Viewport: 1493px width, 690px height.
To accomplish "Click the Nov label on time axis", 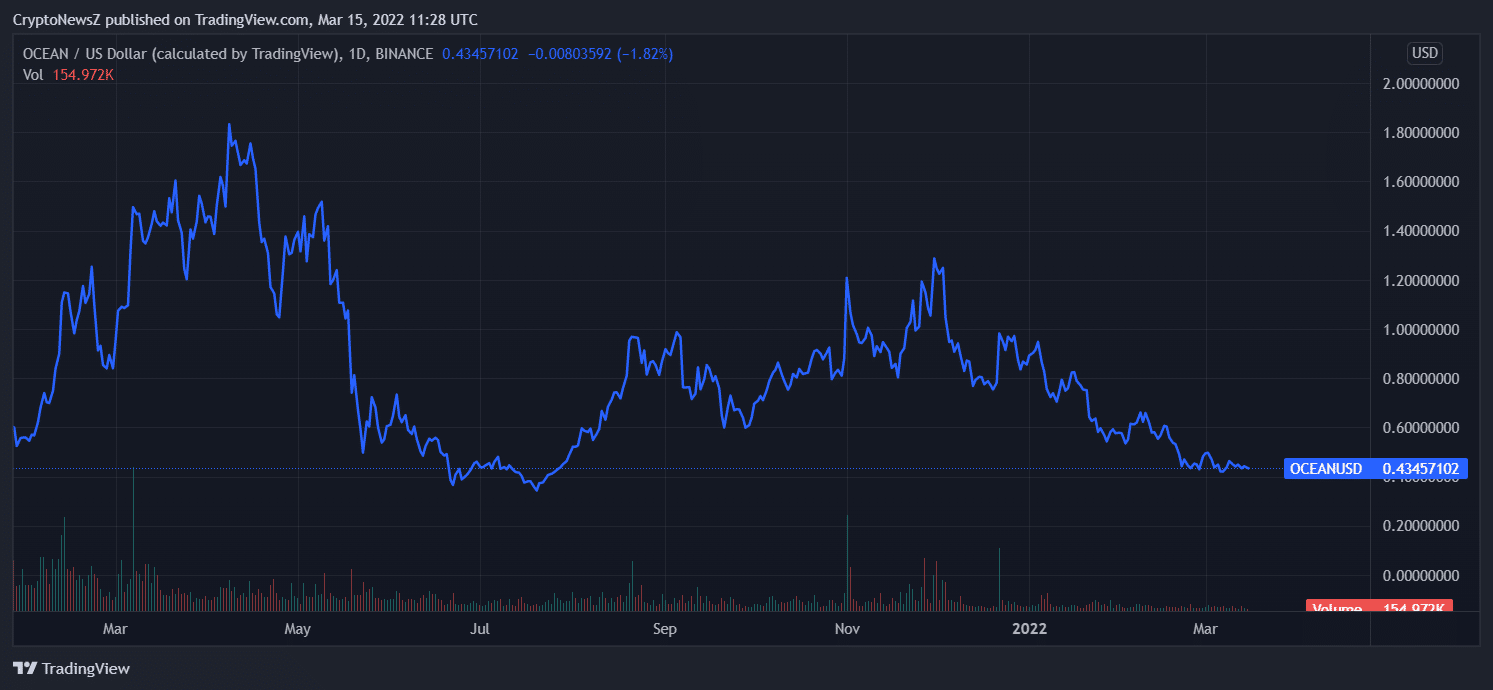I will pyautogui.click(x=847, y=629).
